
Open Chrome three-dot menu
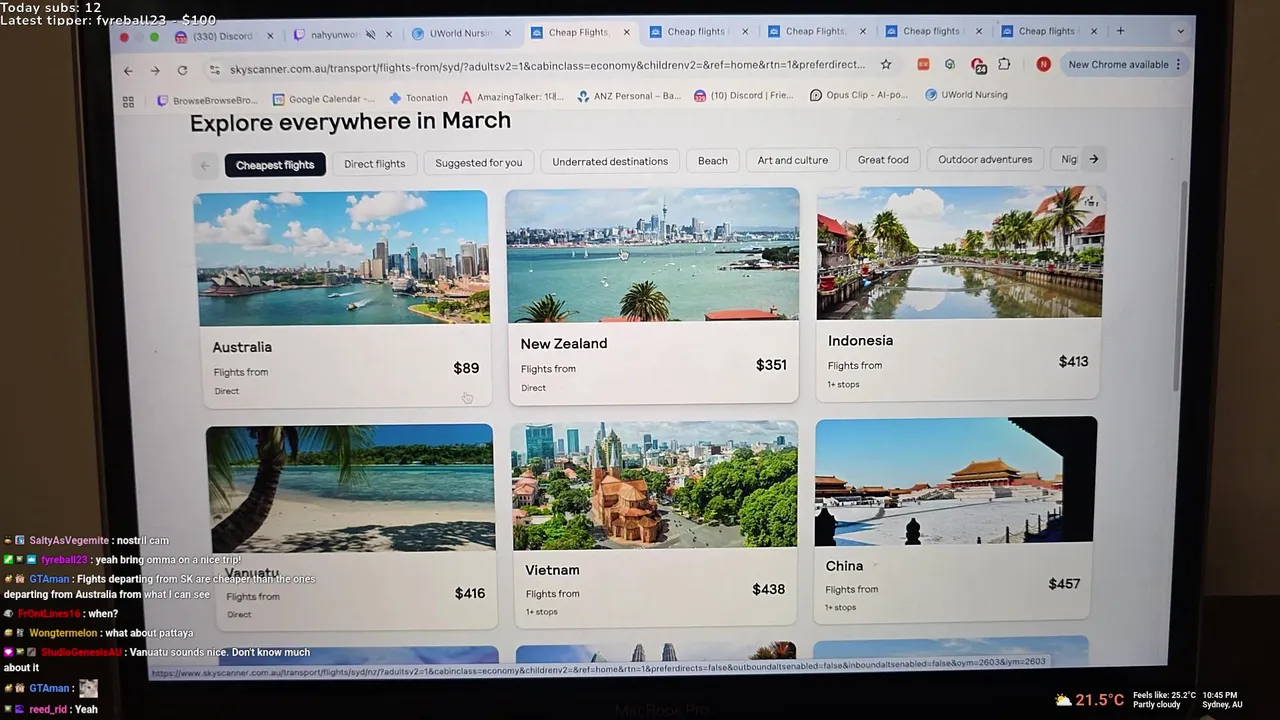pyautogui.click(x=1178, y=64)
